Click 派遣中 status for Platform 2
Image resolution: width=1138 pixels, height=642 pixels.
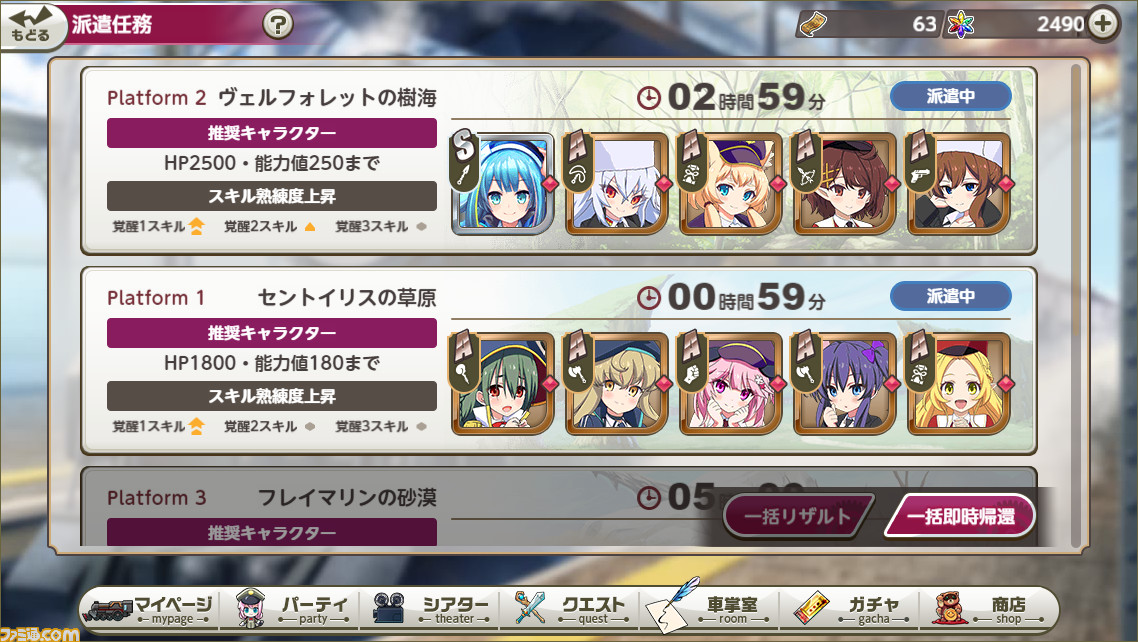tap(951, 96)
